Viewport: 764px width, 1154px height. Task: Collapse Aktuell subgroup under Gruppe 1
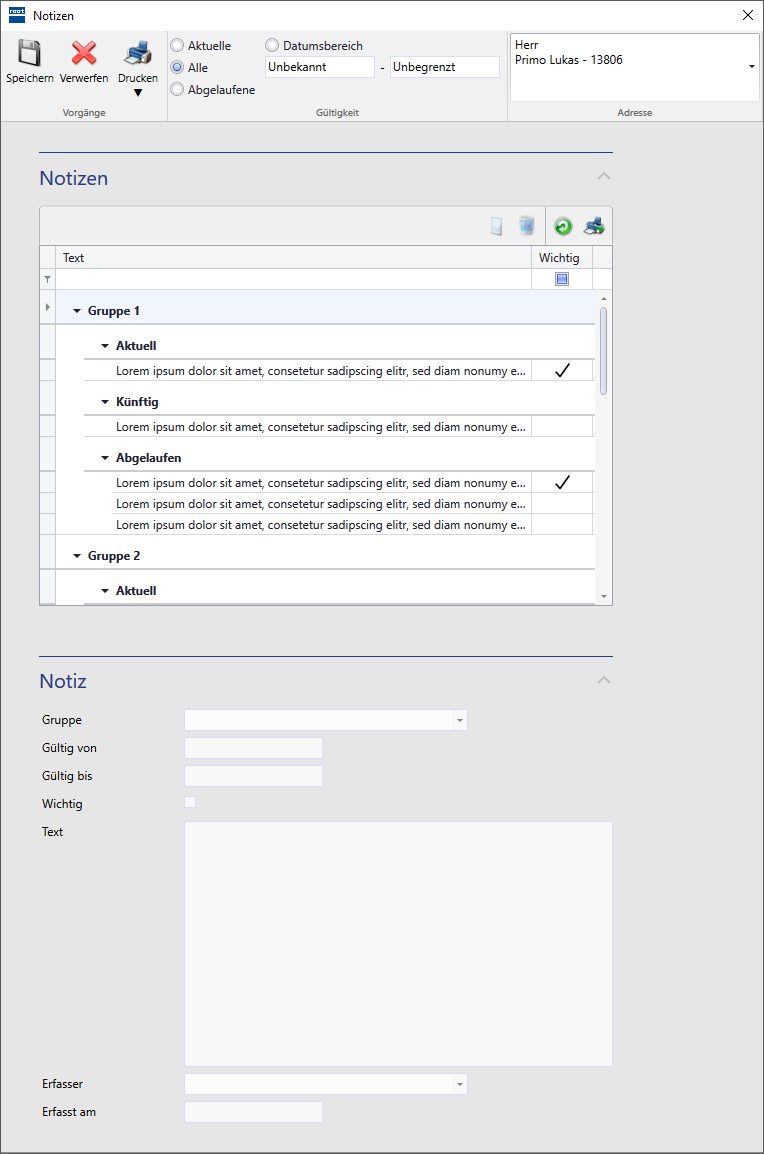[105, 346]
